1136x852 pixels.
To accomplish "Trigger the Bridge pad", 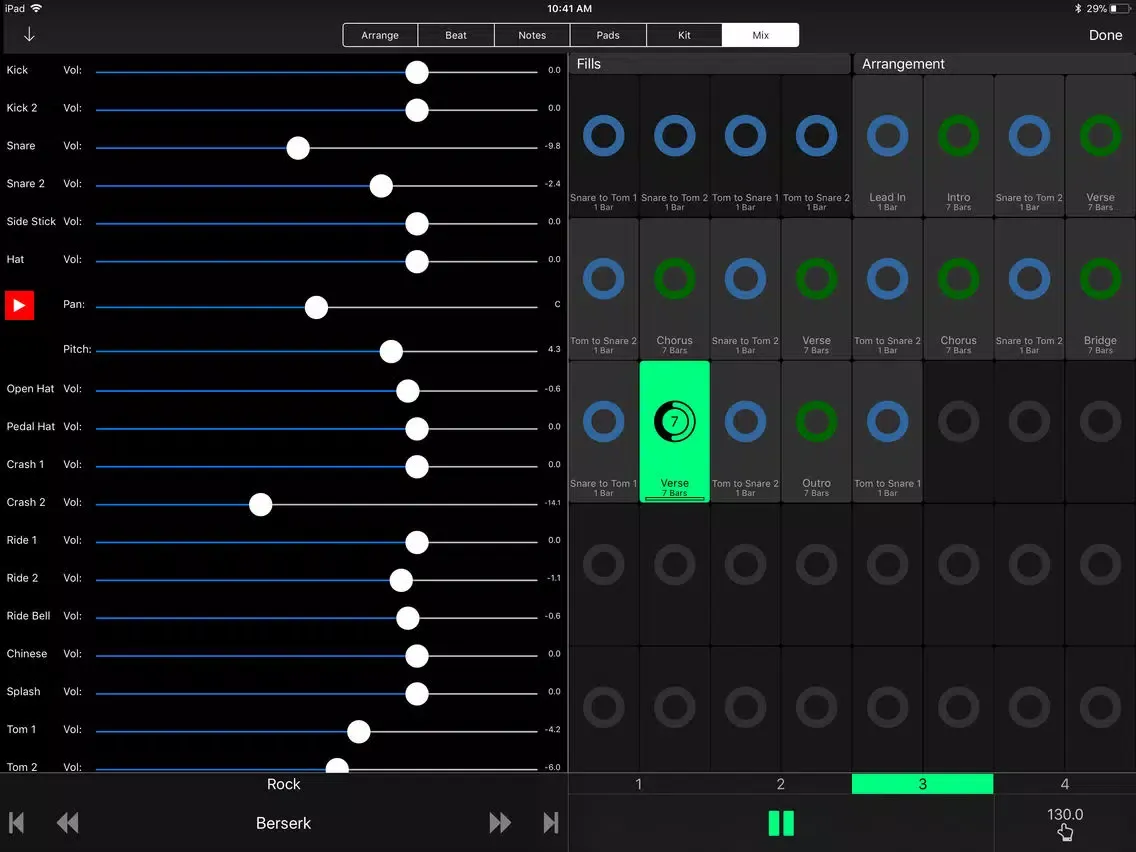I will tap(1100, 288).
